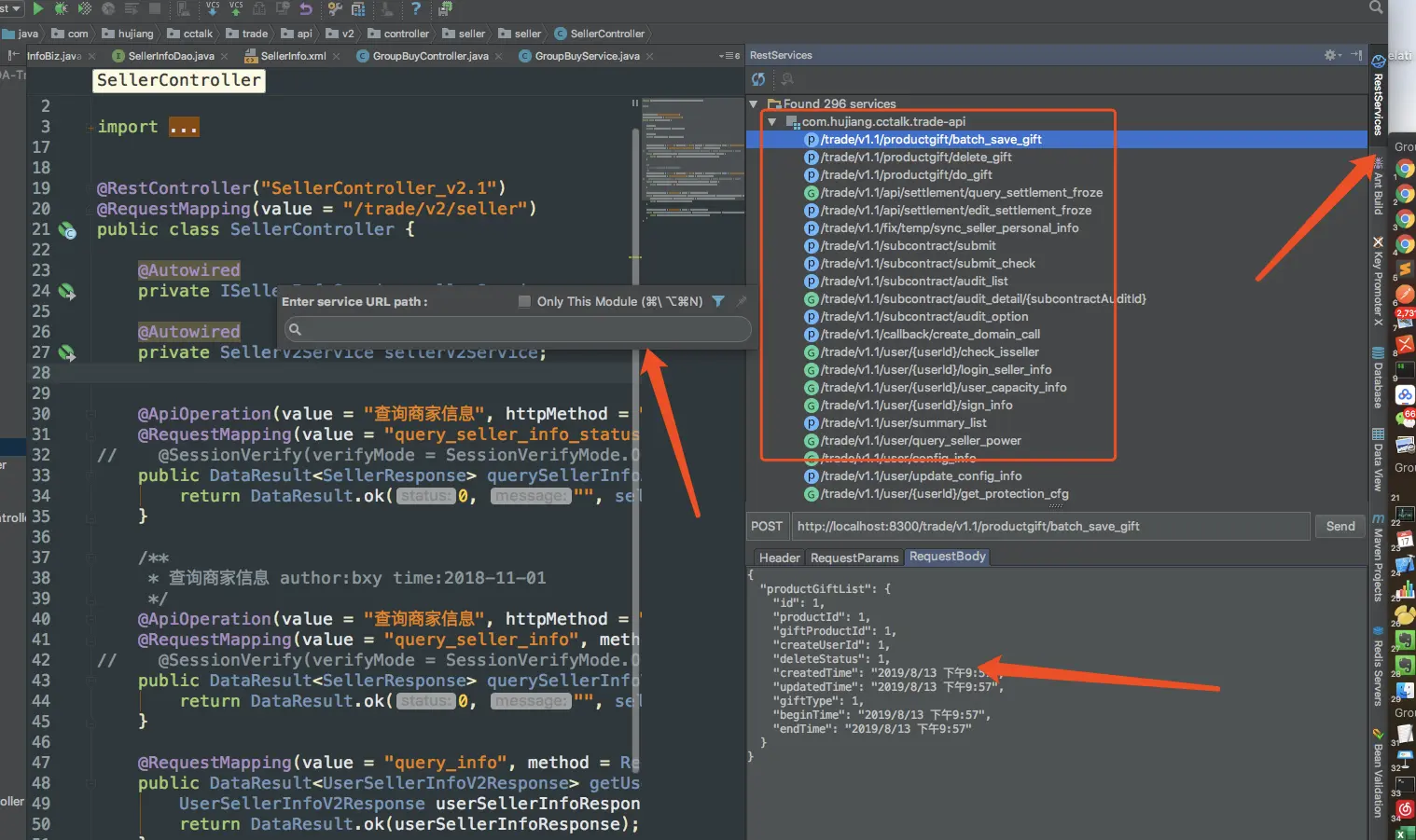This screenshot has height=840, width=1416.
Task: Click the VCS Update Project icon
Action: pos(213,8)
